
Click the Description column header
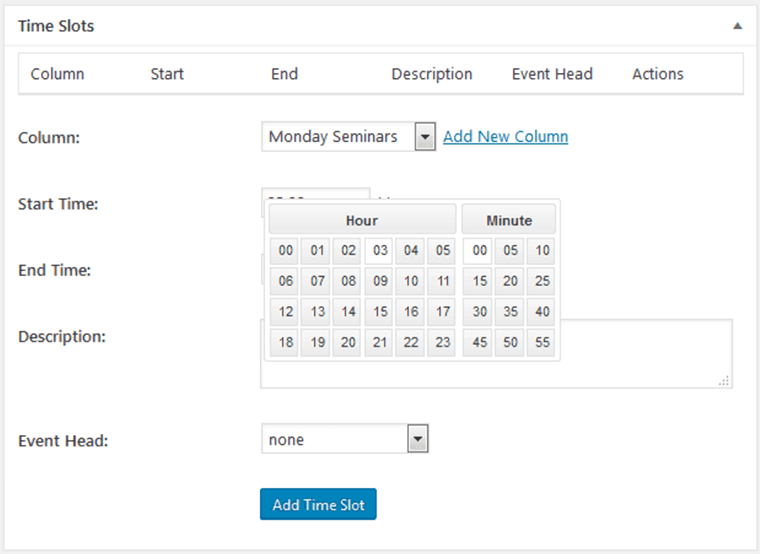coord(431,74)
